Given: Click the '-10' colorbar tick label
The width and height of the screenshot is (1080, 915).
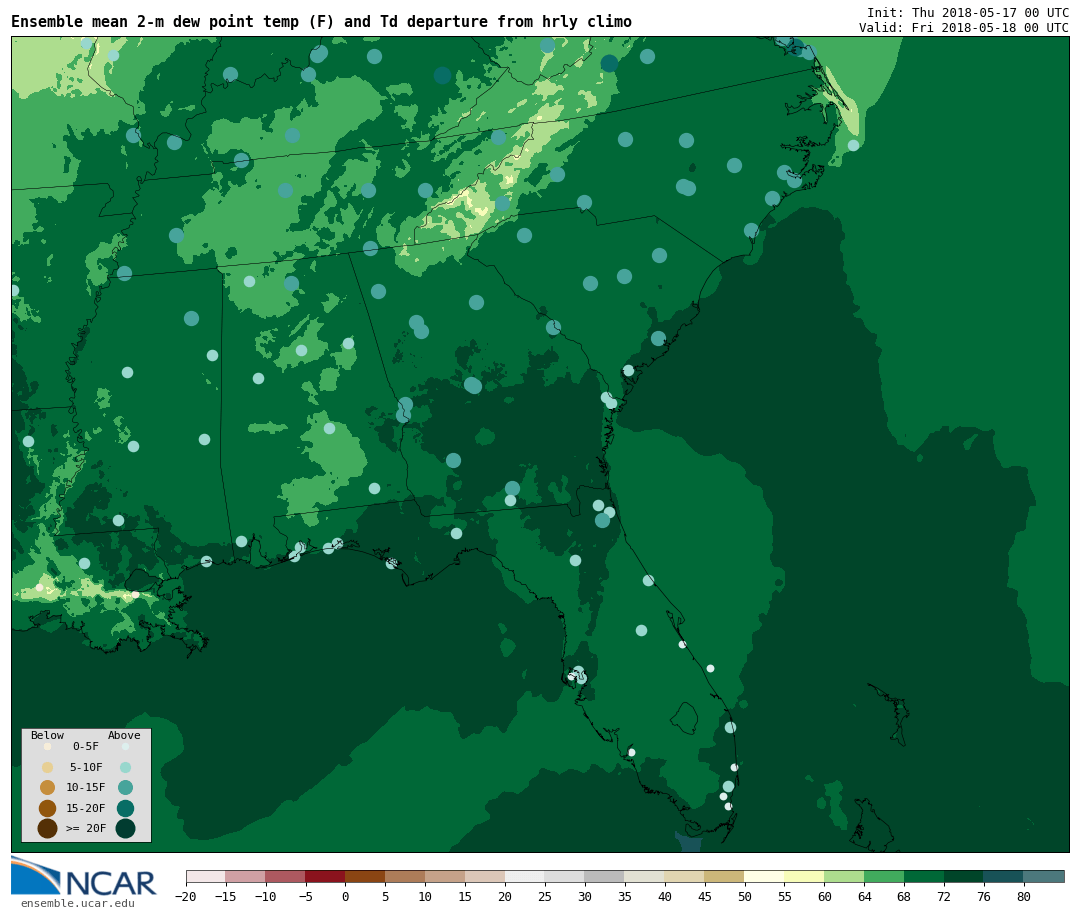Looking at the screenshot, I should [265, 896].
